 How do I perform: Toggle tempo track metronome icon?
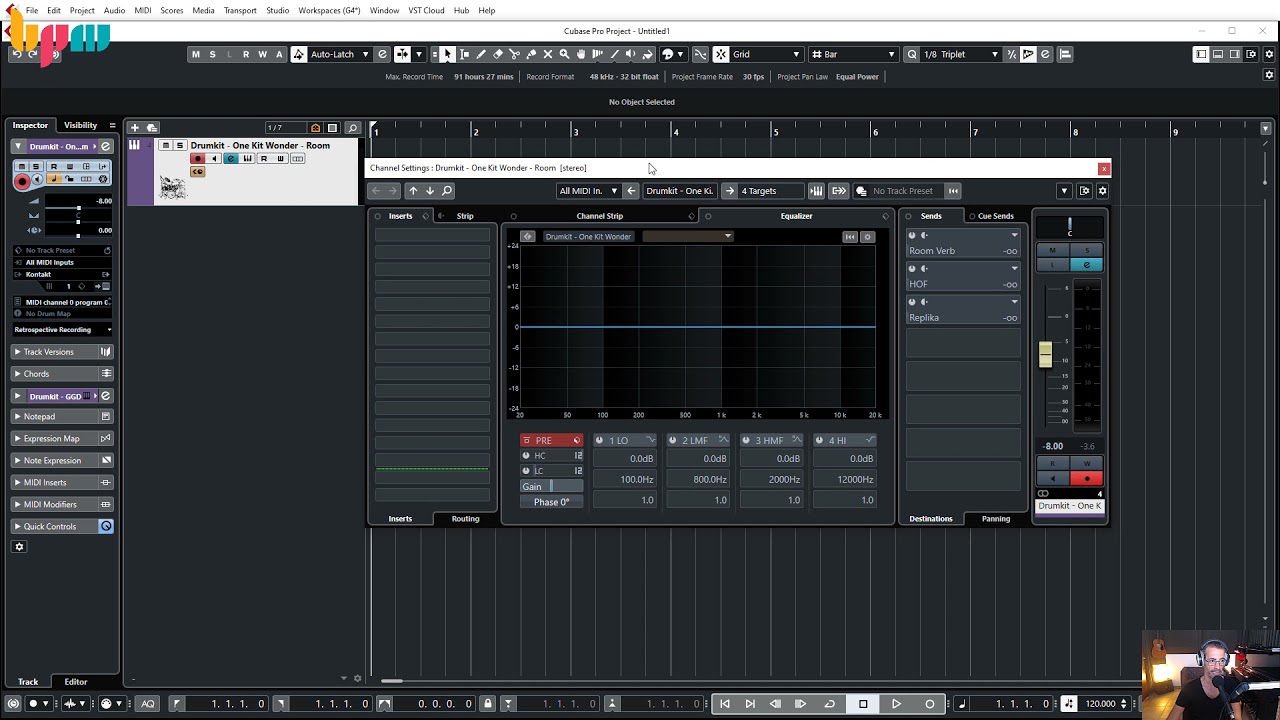[x=1068, y=704]
